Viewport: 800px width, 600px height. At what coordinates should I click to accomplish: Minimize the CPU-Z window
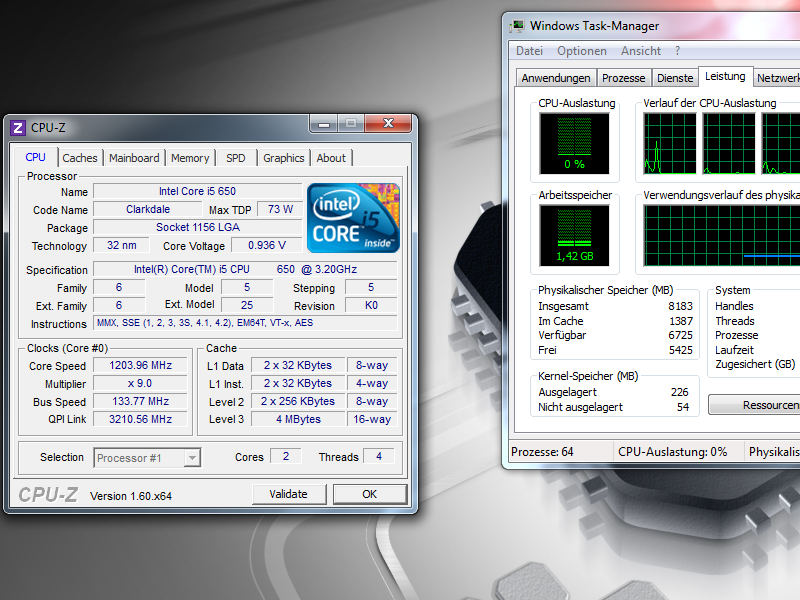click(x=323, y=123)
